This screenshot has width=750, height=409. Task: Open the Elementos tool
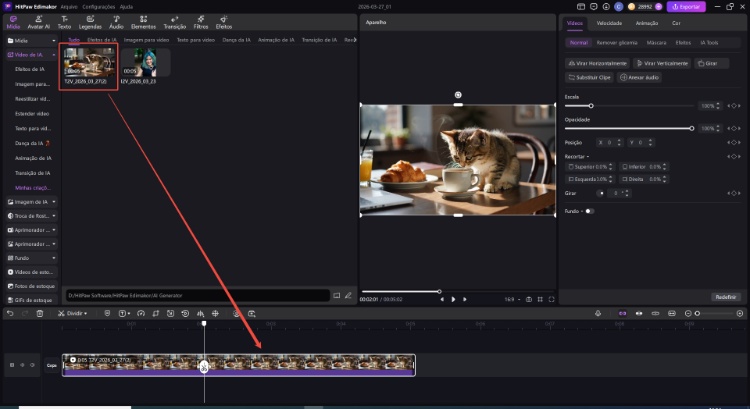[x=143, y=22]
